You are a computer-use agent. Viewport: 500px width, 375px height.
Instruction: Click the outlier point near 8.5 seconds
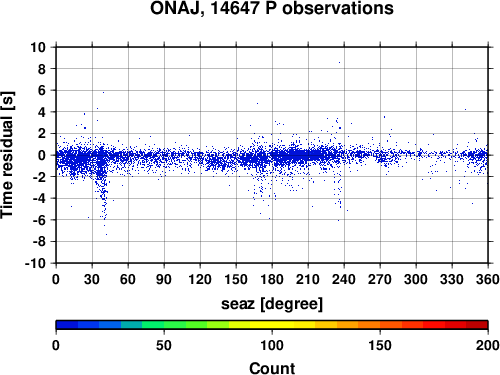(339, 62)
